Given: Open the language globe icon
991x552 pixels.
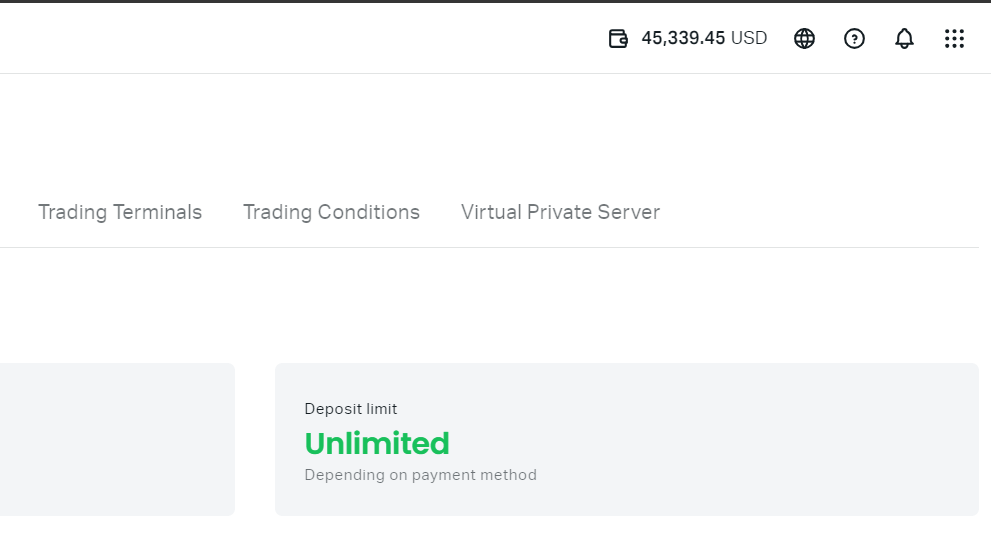Looking at the screenshot, I should pyautogui.click(x=804, y=39).
